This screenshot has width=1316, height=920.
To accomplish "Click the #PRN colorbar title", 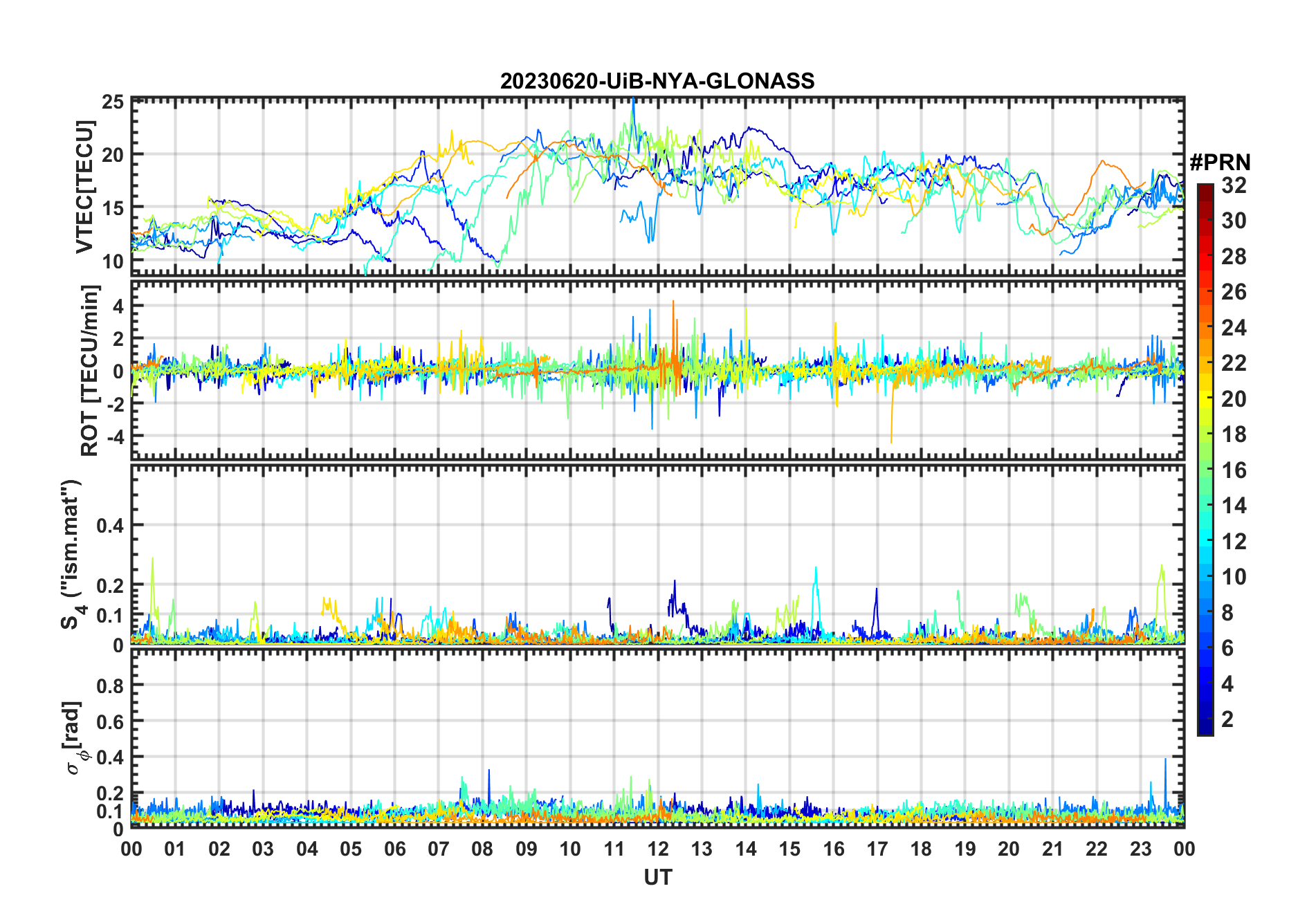I will pyautogui.click(x=1220, y=163).
